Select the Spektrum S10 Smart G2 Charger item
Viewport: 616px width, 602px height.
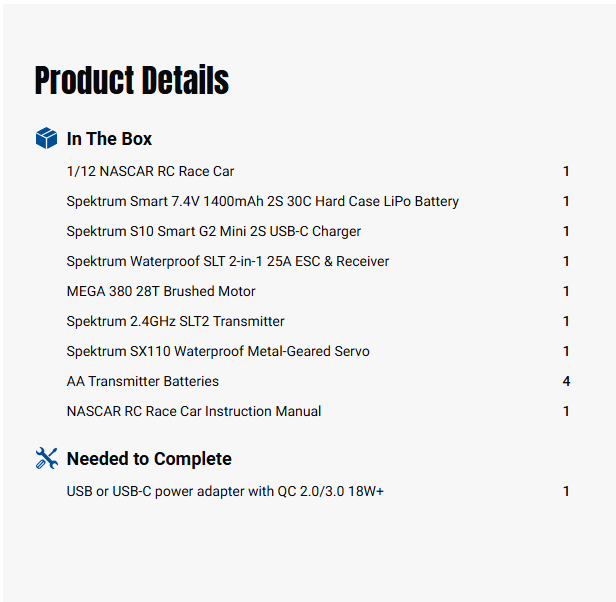[x=213, y=231]
